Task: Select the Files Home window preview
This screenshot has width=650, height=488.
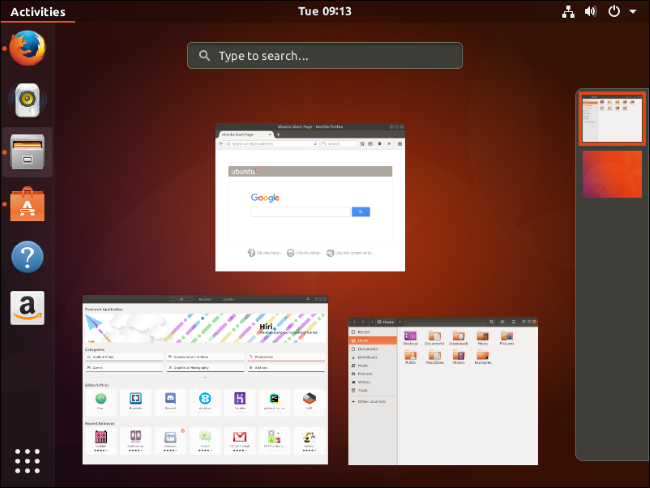Action: [x=442, y=389]
